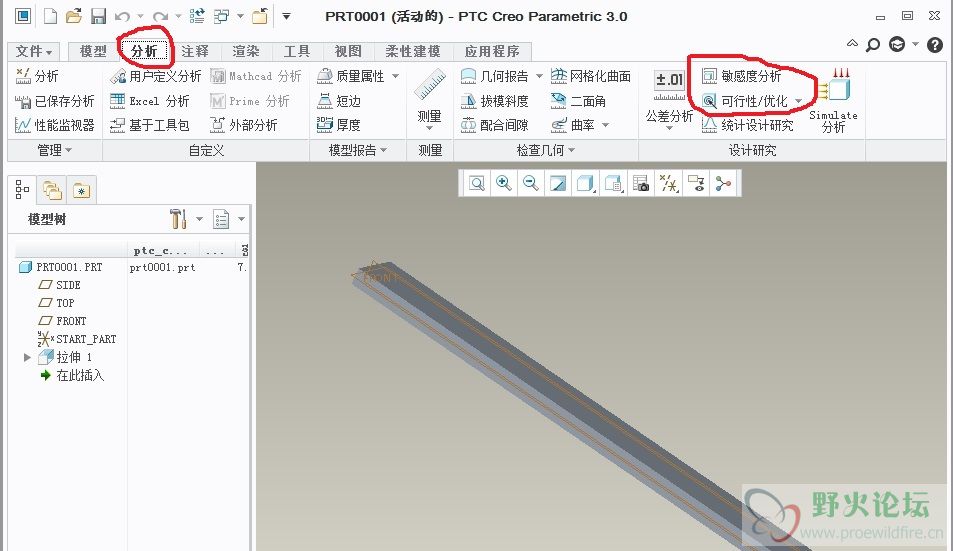
Task: Run 厚度 analysis
Action: point(339,125)
